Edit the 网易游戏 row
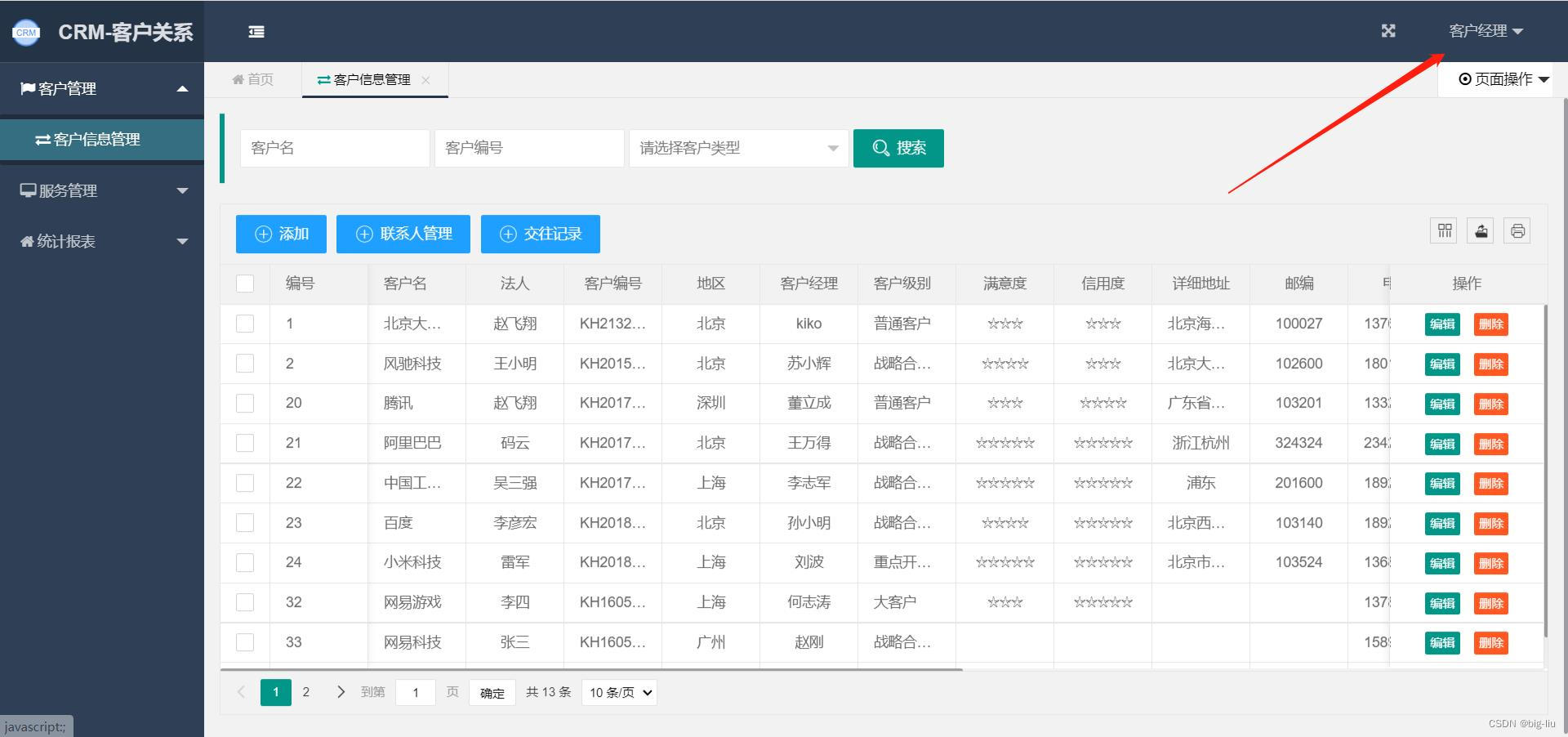This screenshot has height=737, width=1568. pyautogui.click(x=1442, y=604)
